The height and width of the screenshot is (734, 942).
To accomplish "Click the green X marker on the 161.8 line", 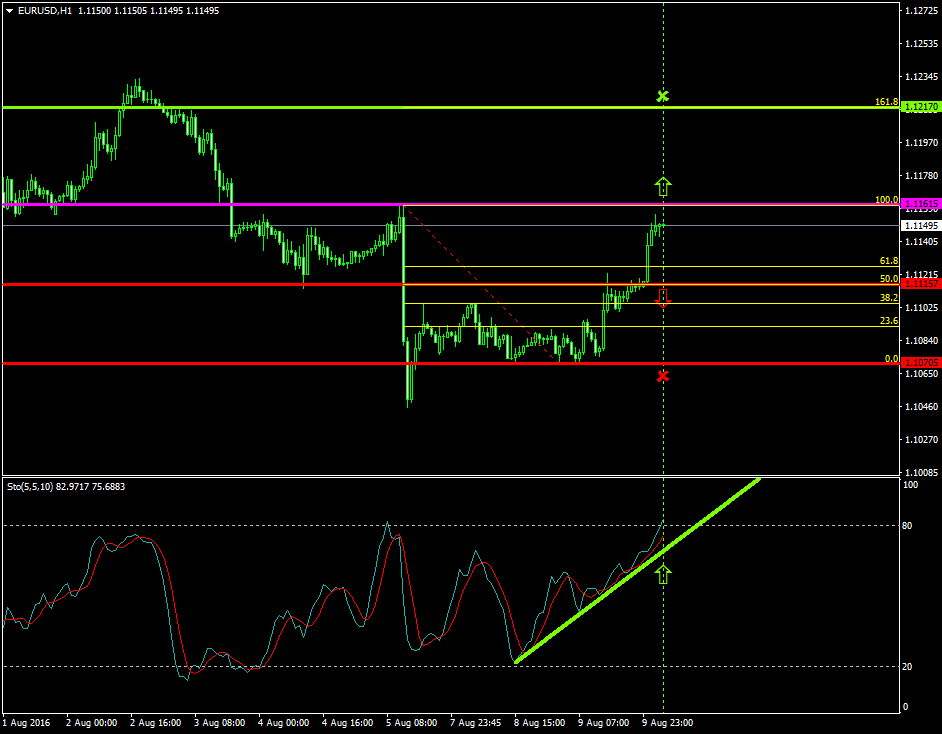I will coord(663,96).
